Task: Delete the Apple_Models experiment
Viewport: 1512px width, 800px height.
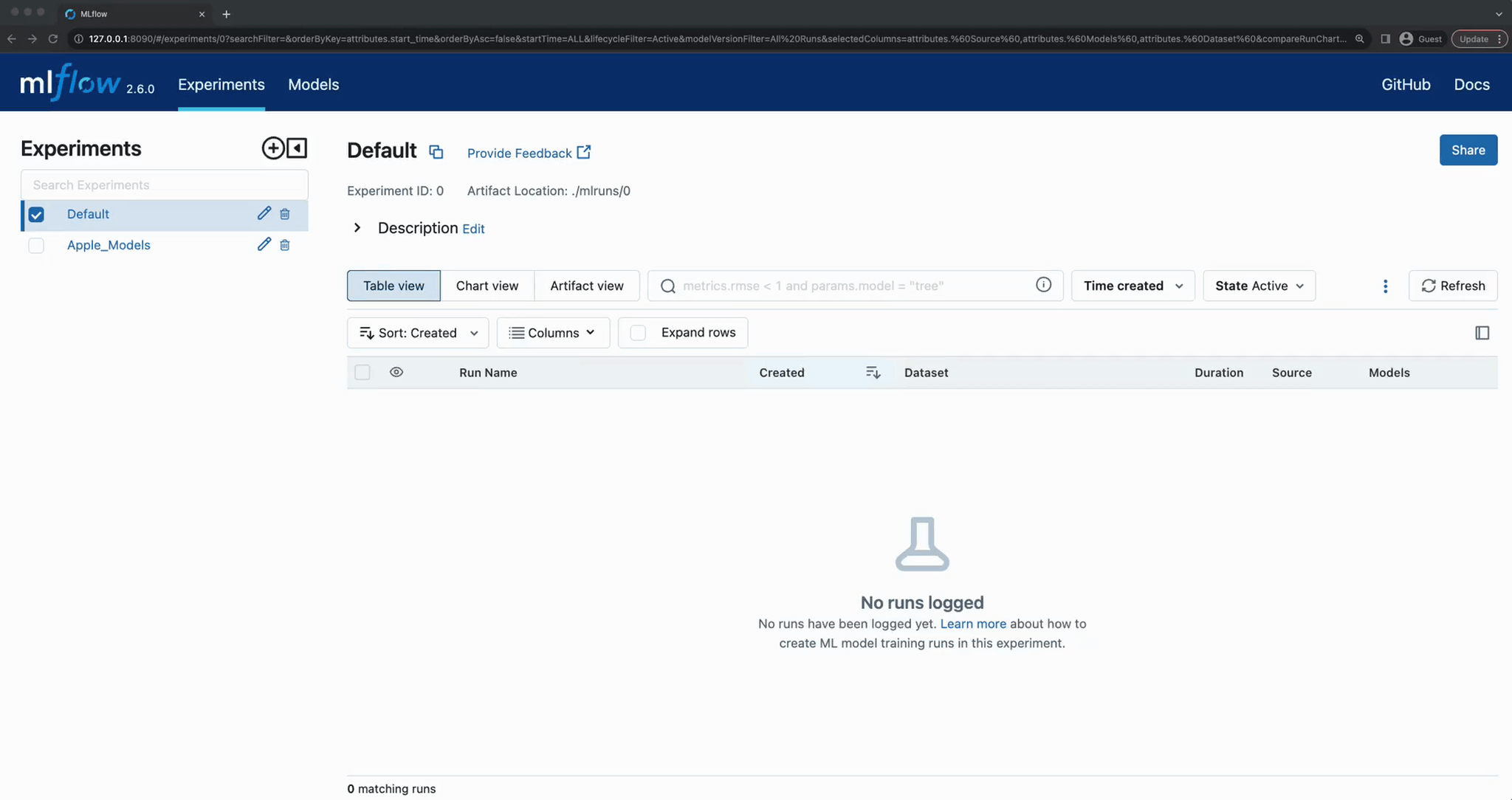Action: (284, 244)
